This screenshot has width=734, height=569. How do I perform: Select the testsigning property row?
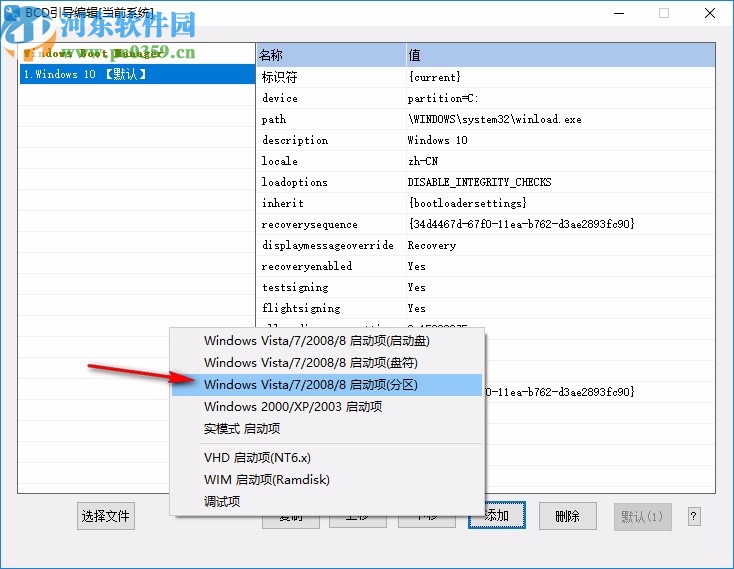tap(485, 287)
